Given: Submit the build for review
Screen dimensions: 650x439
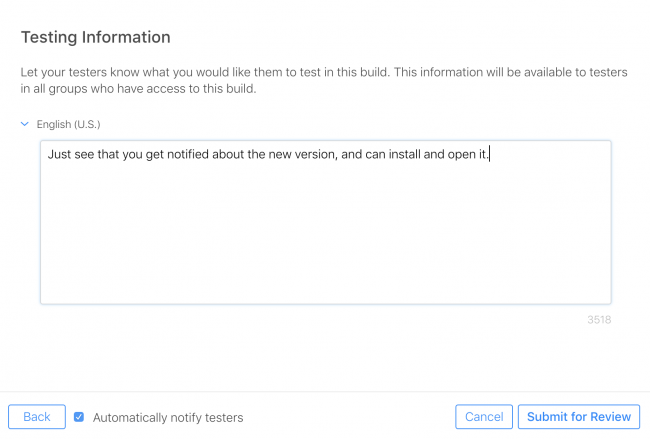Looking at the screenshot, I should tap(579, 417).
